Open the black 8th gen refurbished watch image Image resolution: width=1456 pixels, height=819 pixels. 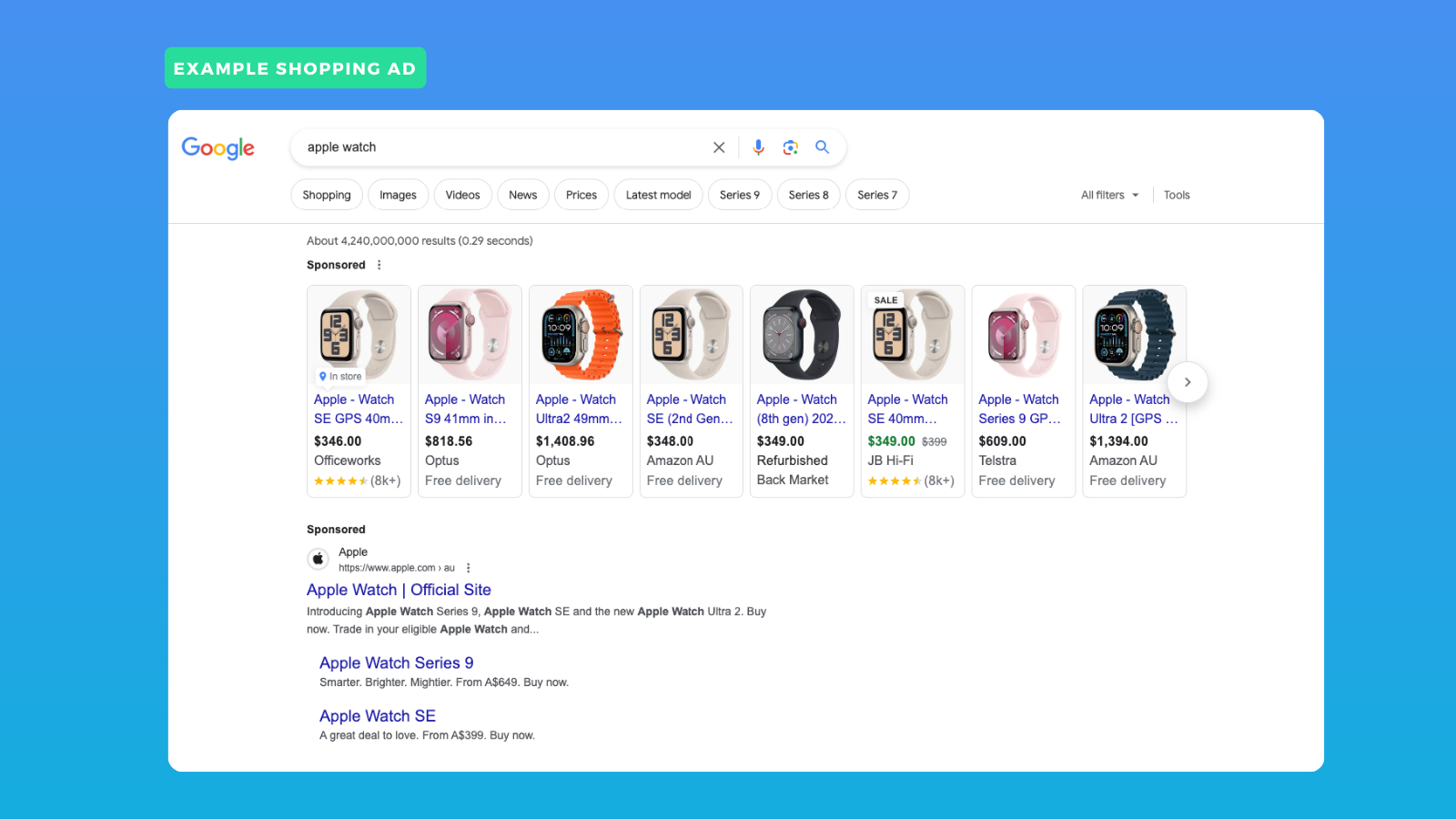point(802,335)
